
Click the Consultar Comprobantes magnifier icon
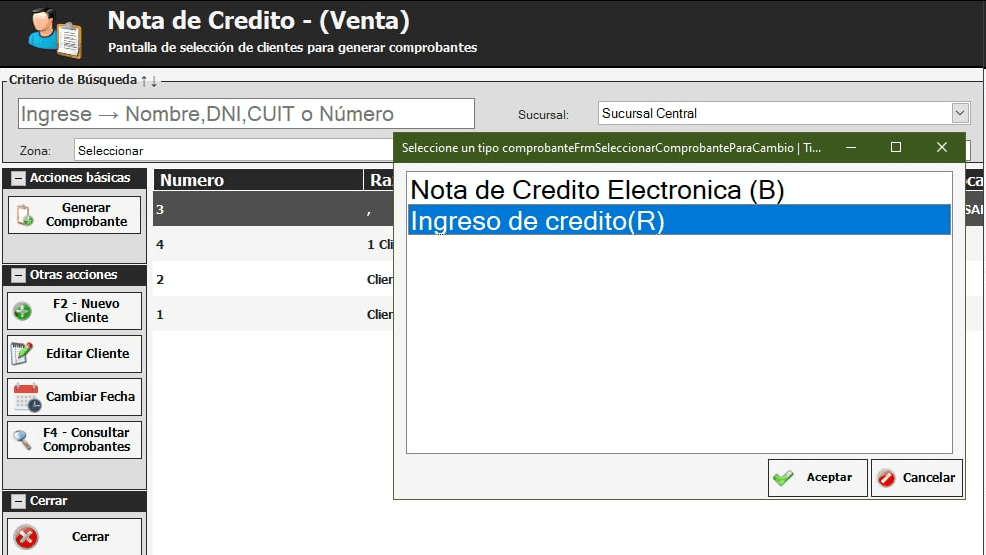coord(22,440)
